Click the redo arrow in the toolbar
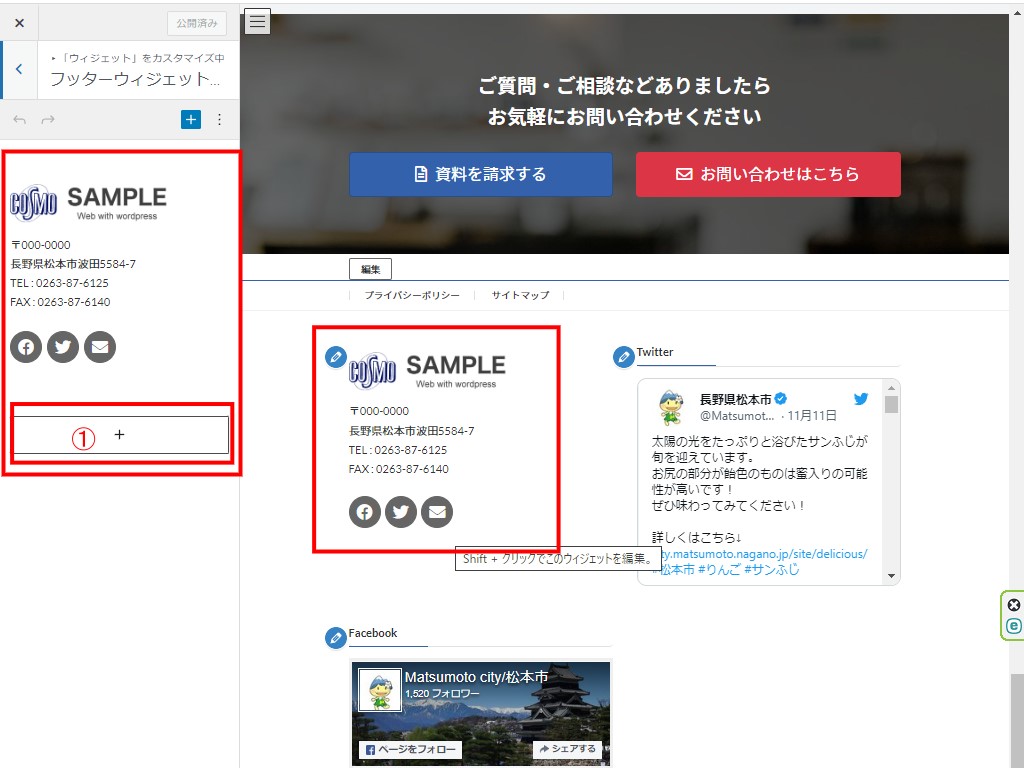The image size is (1024, 768). tap(48, 120)
